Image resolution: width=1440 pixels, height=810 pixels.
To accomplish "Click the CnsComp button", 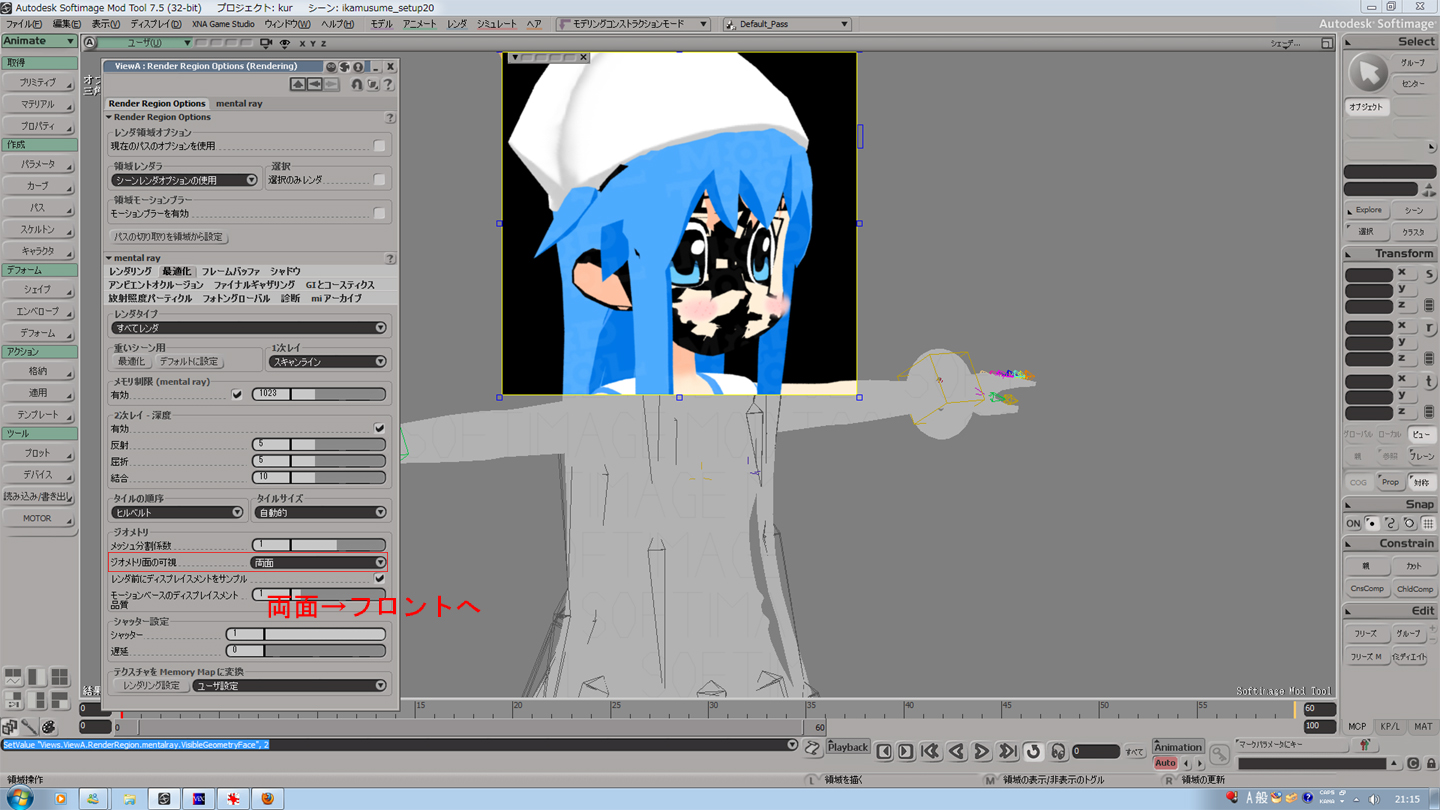I will click(x=1367, y=589).
